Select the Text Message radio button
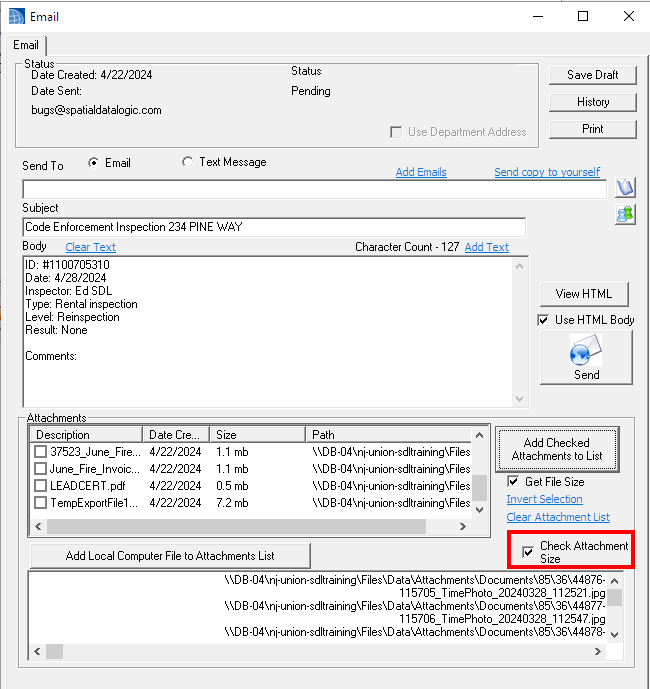The height and width of the screenshot is (689, 650). pyautogui.click(x=188, y=162)
